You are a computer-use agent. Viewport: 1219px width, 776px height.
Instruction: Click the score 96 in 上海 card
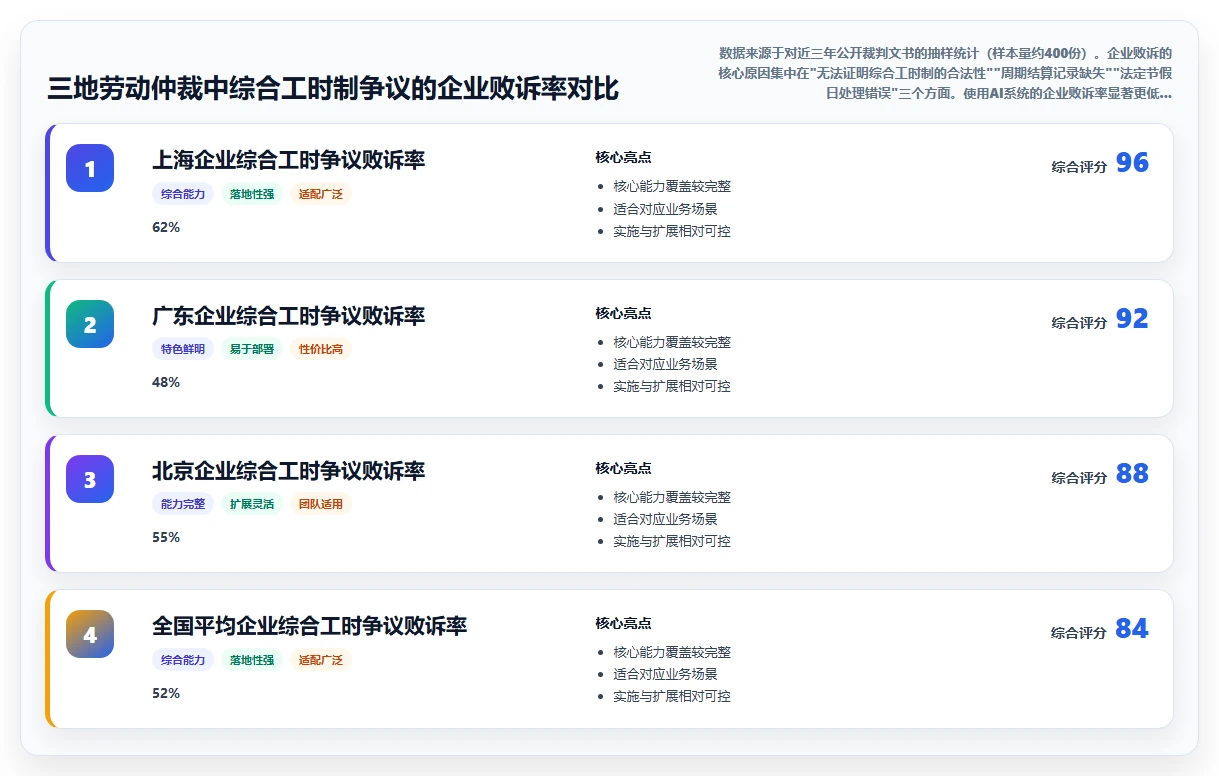click(1132, 163)
